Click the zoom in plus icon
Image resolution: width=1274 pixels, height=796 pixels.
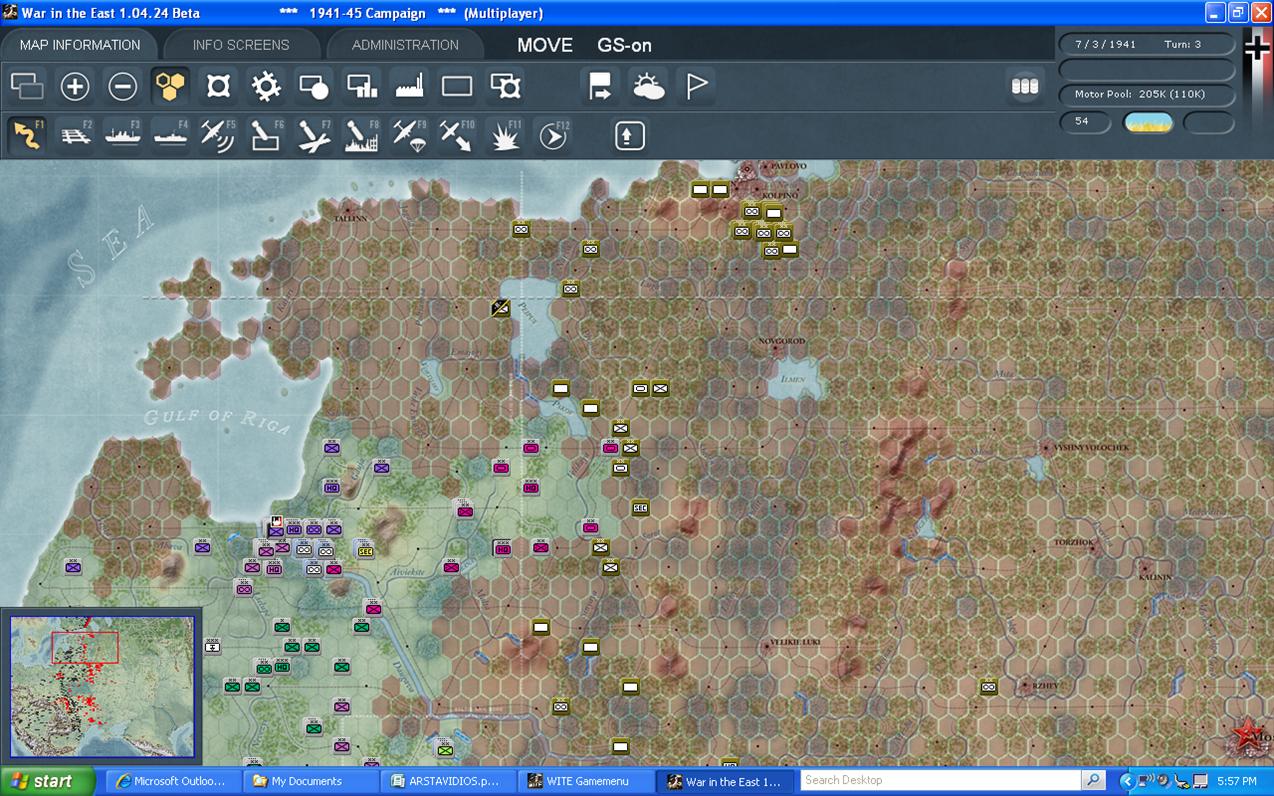click(x=75, y=87)
